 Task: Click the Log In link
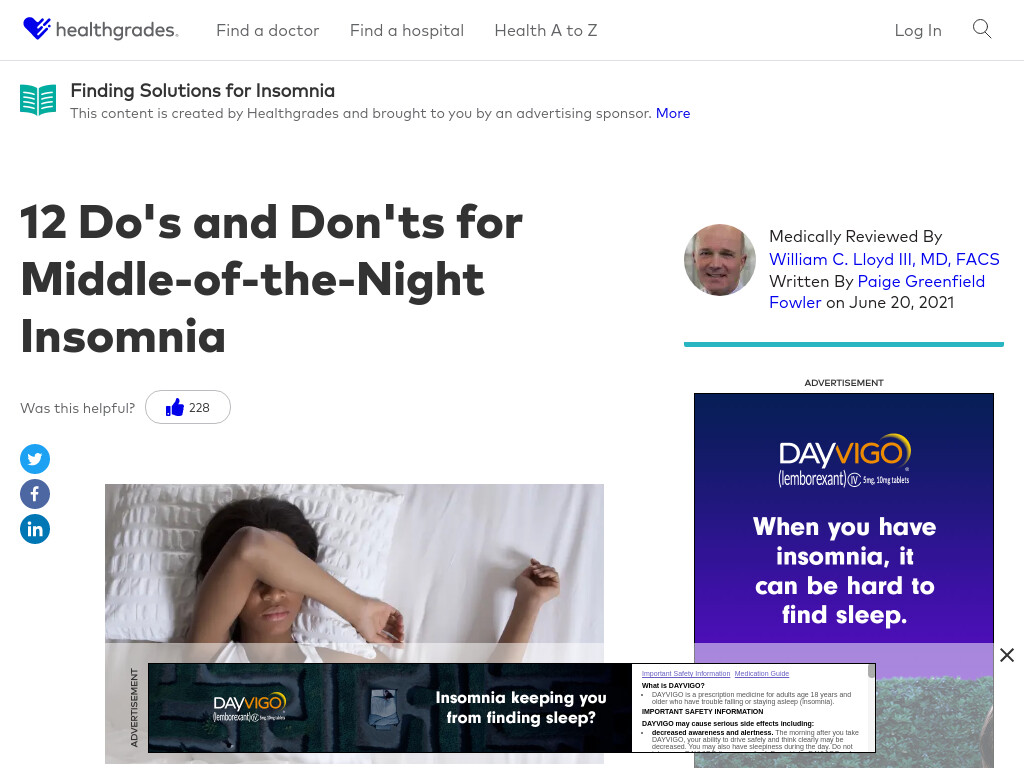pyautogui.click(x=918, y=30)
